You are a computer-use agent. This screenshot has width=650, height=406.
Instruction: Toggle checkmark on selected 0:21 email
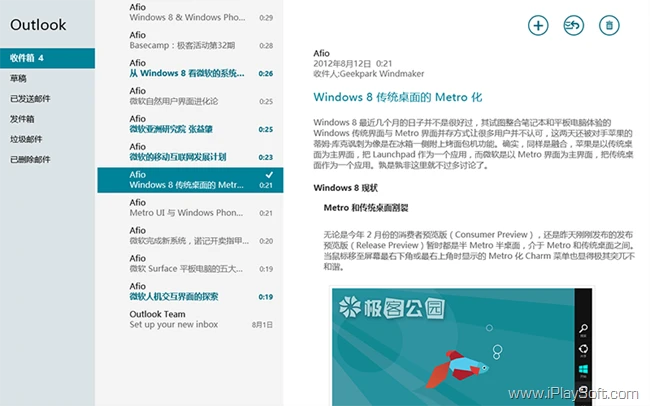coord(269,175)
